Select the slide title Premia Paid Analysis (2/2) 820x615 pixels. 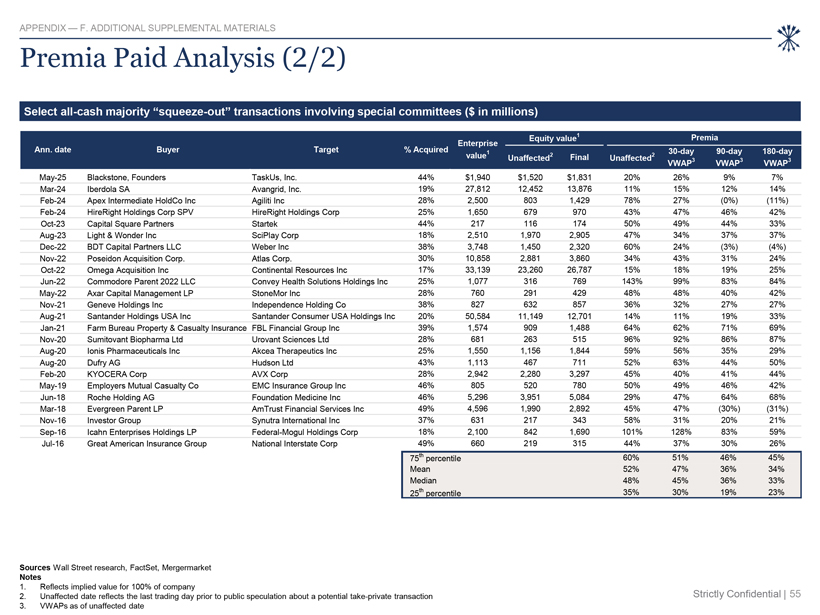point(183,58)
